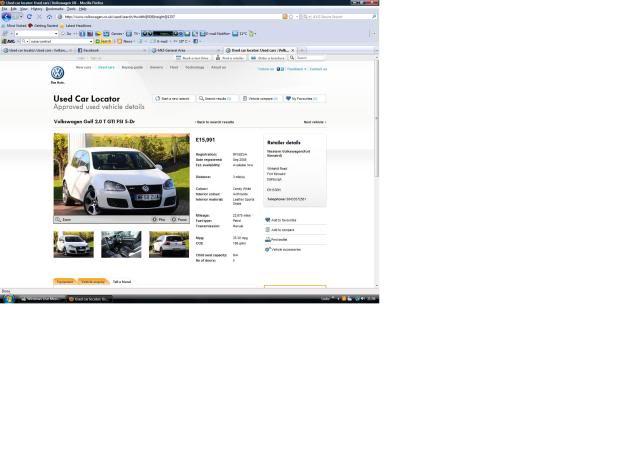This screenshot has height=474, width=640.
Task: Click the My Favourites button
Action: pos(304,98)
